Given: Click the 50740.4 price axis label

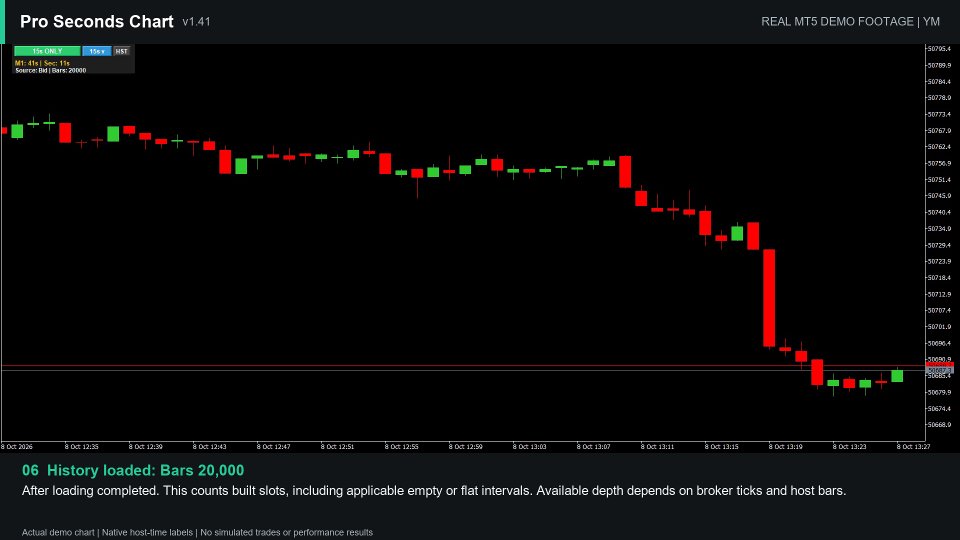Looking at the screenshot, I should (939, 212).
